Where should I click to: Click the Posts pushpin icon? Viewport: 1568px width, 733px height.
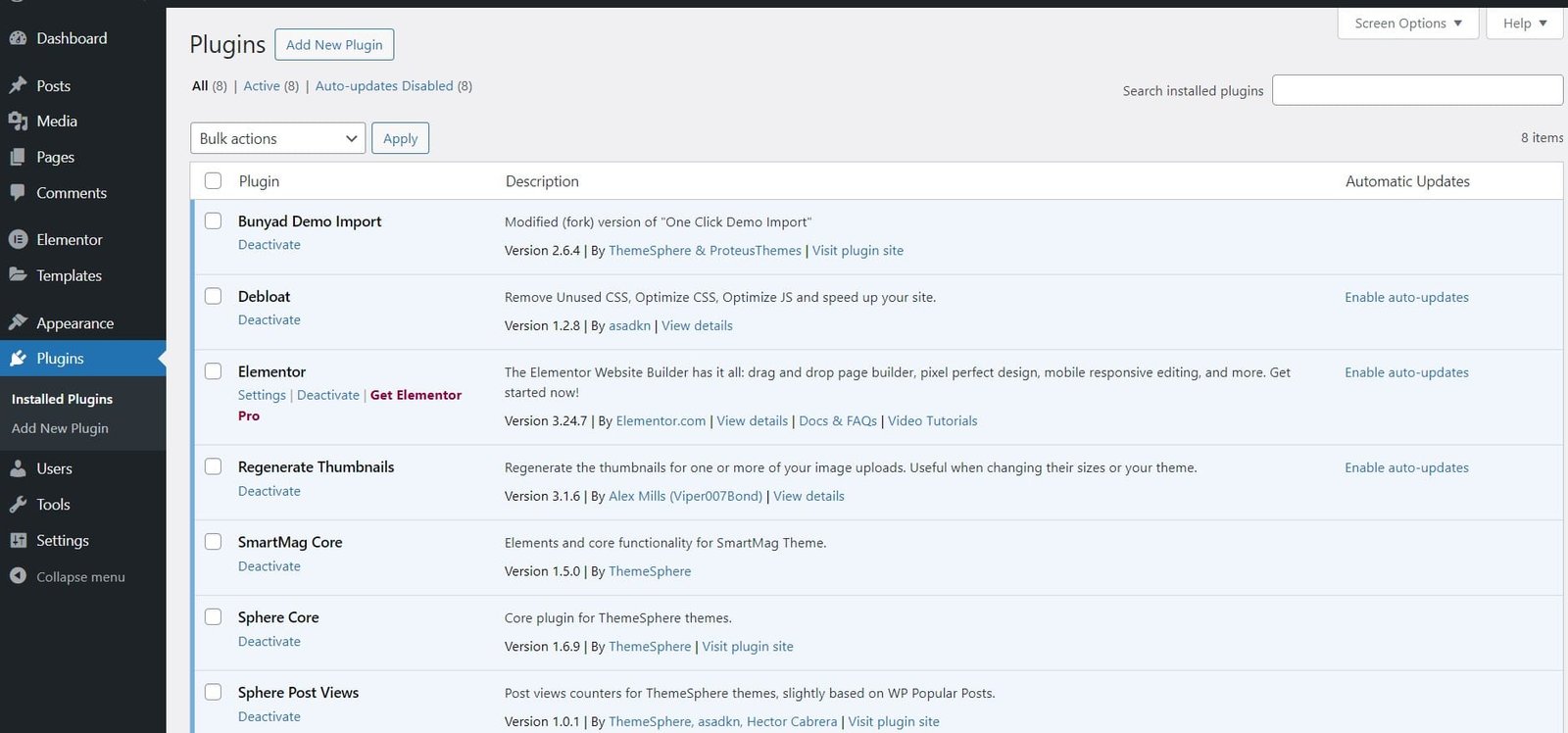coord(18,85)
